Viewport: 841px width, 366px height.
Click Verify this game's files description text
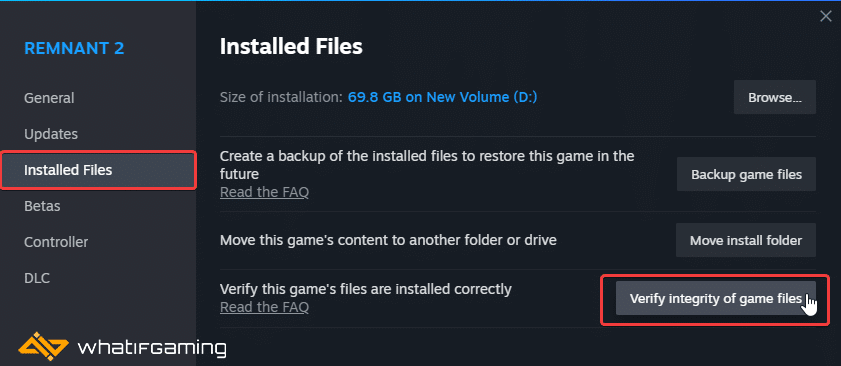click(366, 289)
